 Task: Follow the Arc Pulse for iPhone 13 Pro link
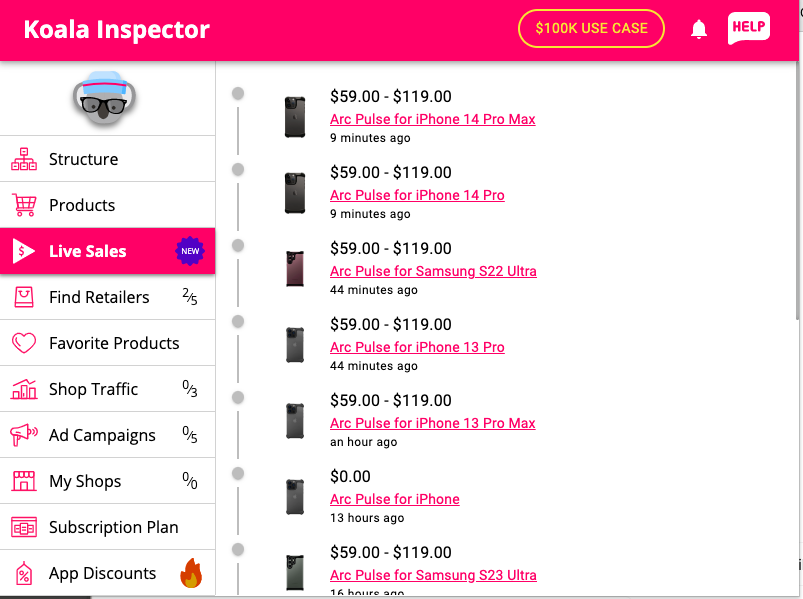pos(417,347)
